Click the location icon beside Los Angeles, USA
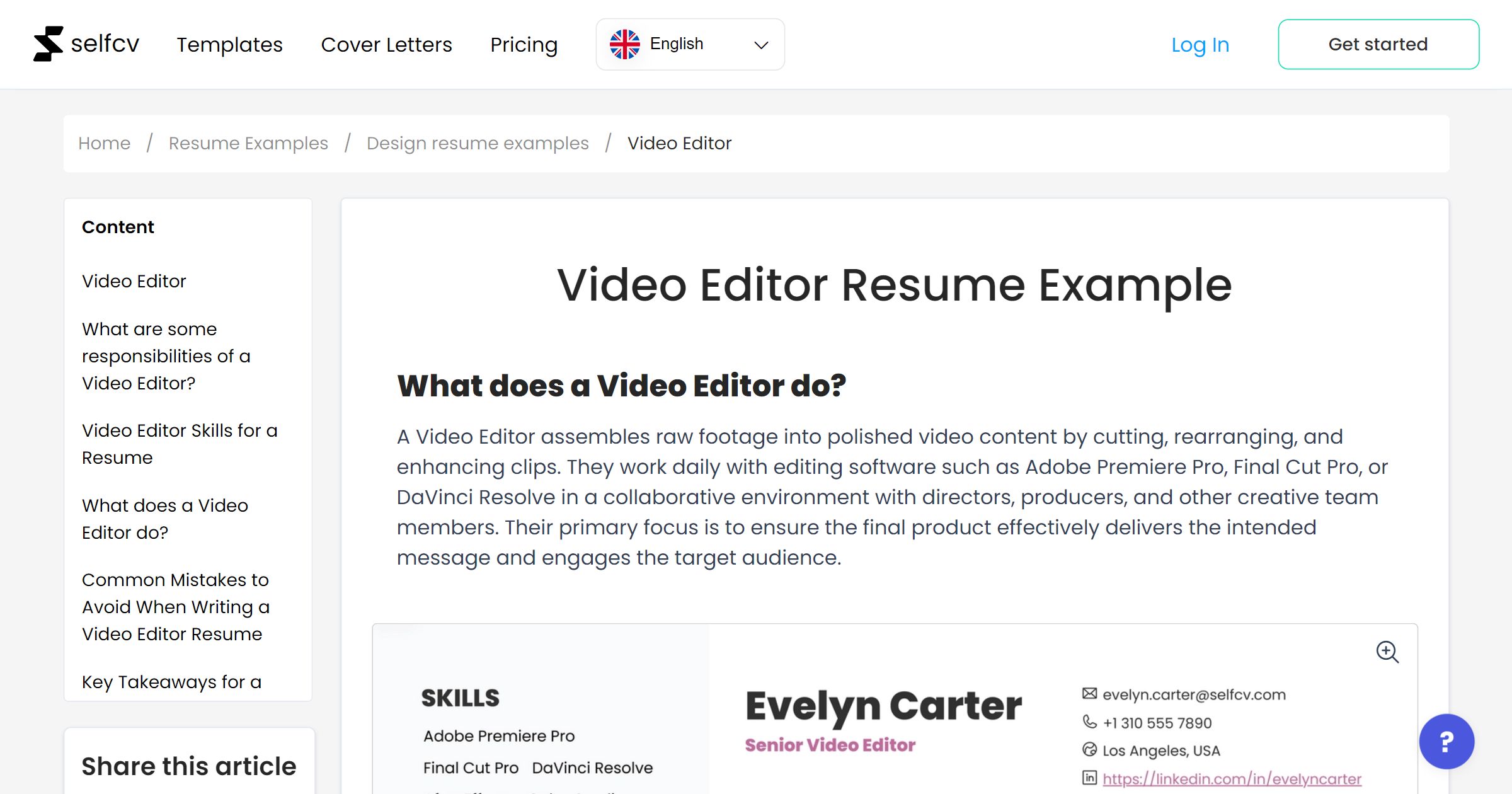The width and height of the screenshot is (1512, 794). pyautogui.click(x=1089, y=749)
